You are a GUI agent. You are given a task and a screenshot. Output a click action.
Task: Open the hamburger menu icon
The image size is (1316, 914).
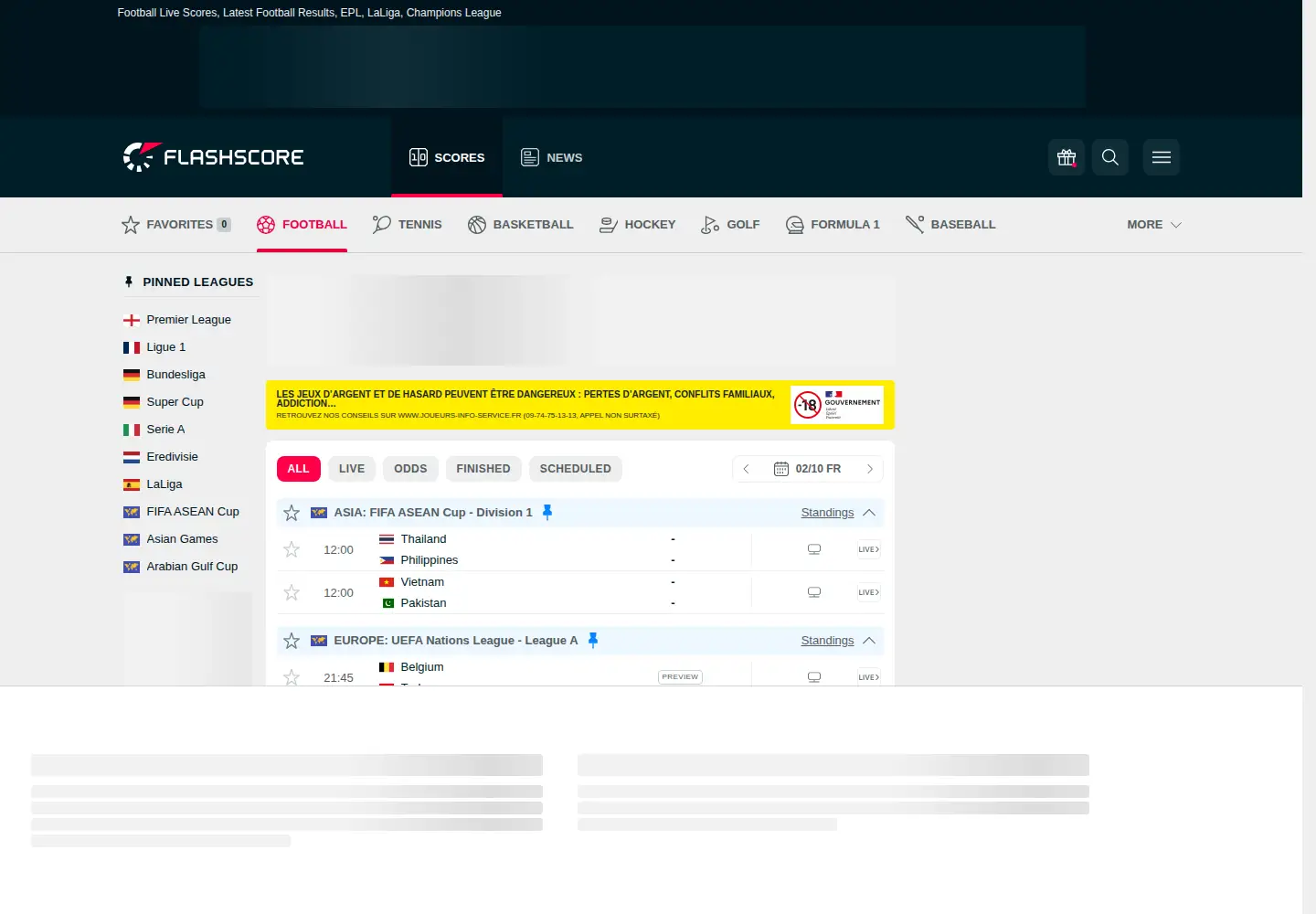[x=1161, y=157]
